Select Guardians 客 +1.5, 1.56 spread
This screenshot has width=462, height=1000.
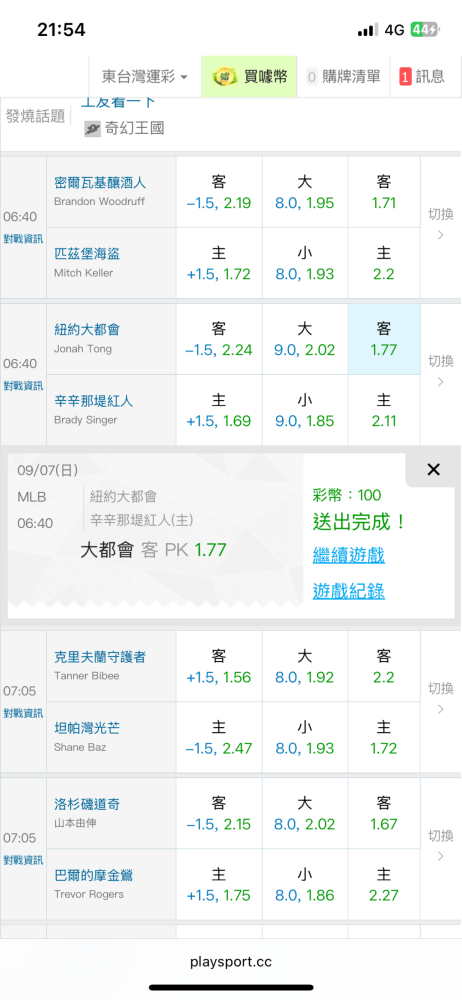[x=219, y=666]
